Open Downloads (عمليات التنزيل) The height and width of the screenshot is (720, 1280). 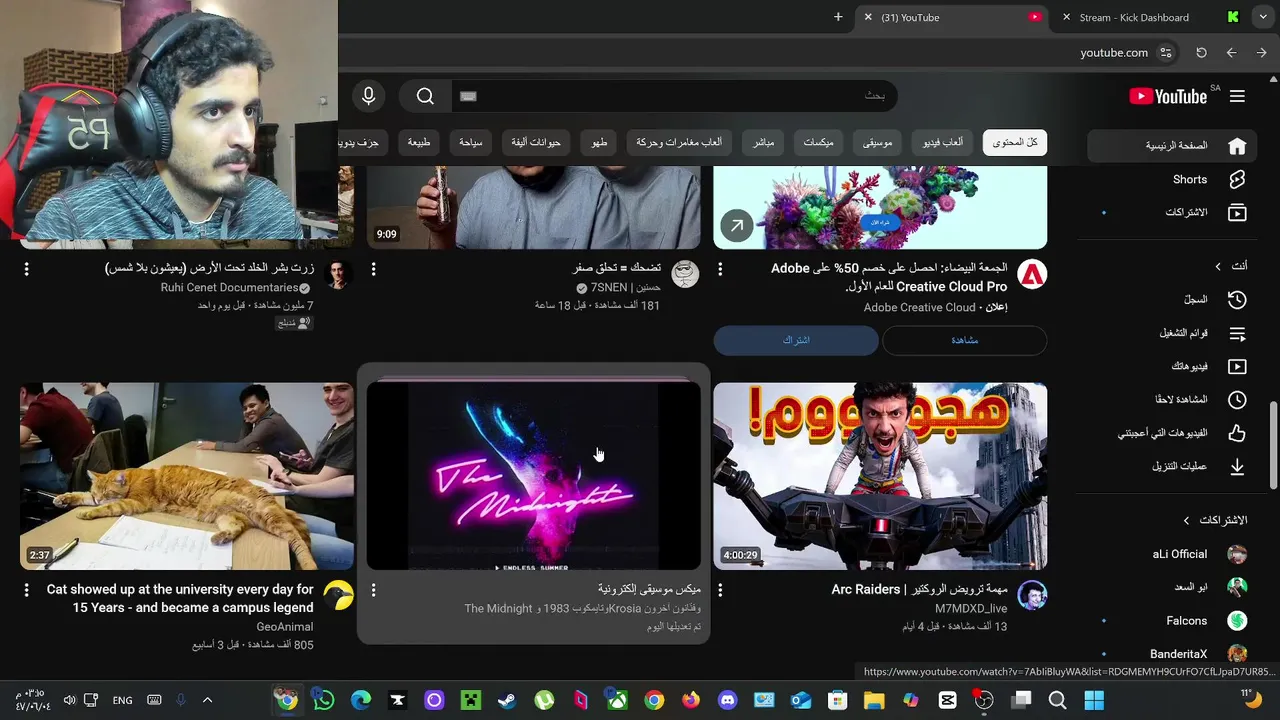pos(1171,466)
